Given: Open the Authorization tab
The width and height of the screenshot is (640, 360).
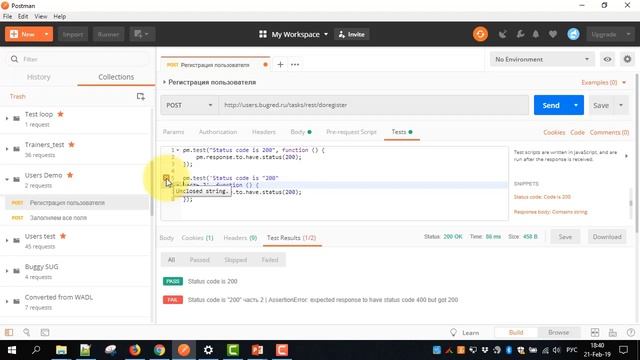Looking at the screenshot, I should [x=218, y=132].
